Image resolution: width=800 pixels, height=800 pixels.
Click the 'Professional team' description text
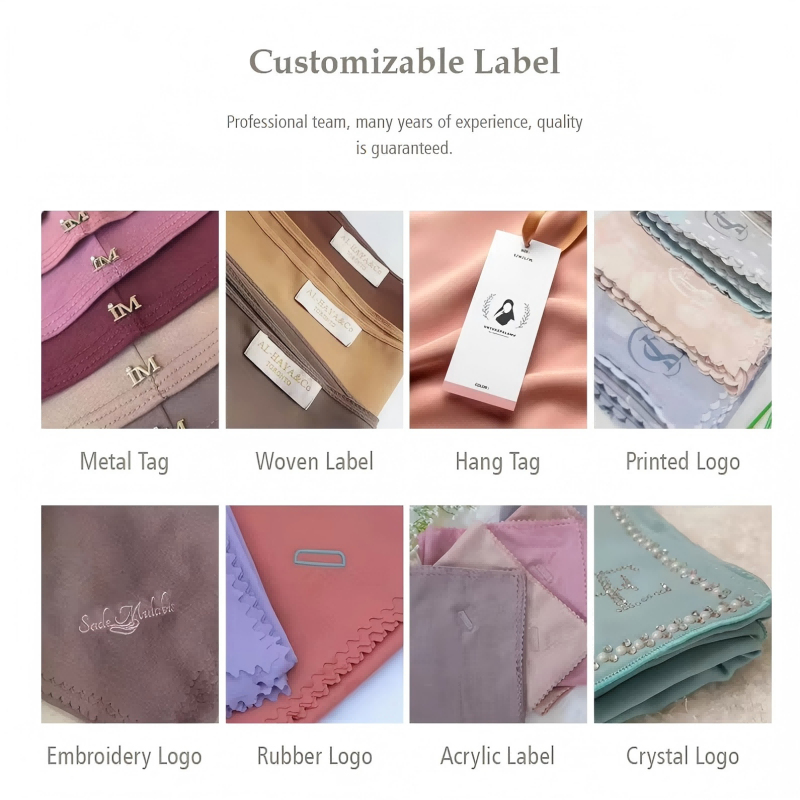[x=405, y=135]
